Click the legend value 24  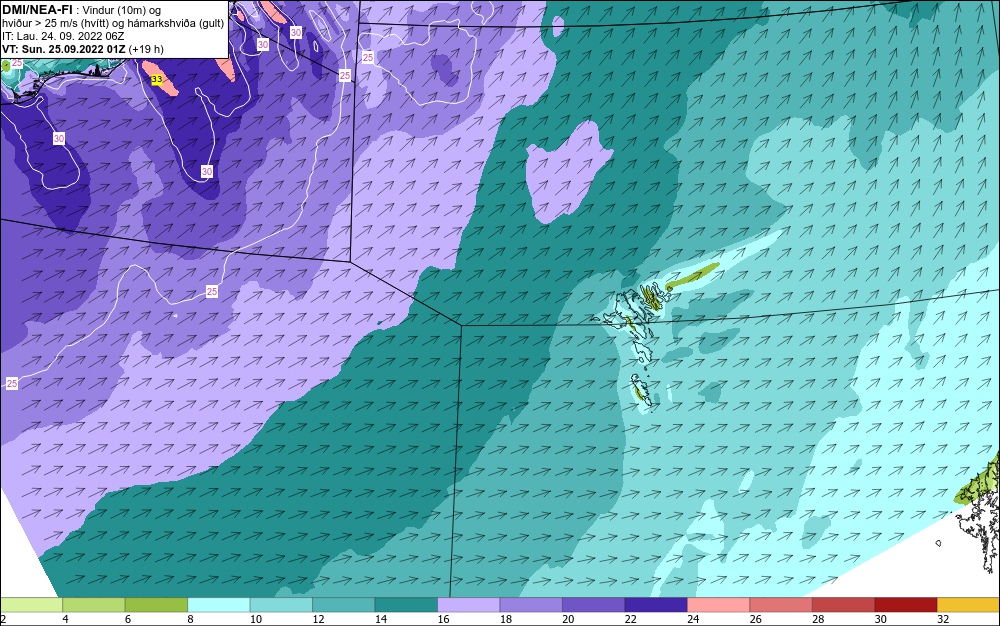pos(693,619)
